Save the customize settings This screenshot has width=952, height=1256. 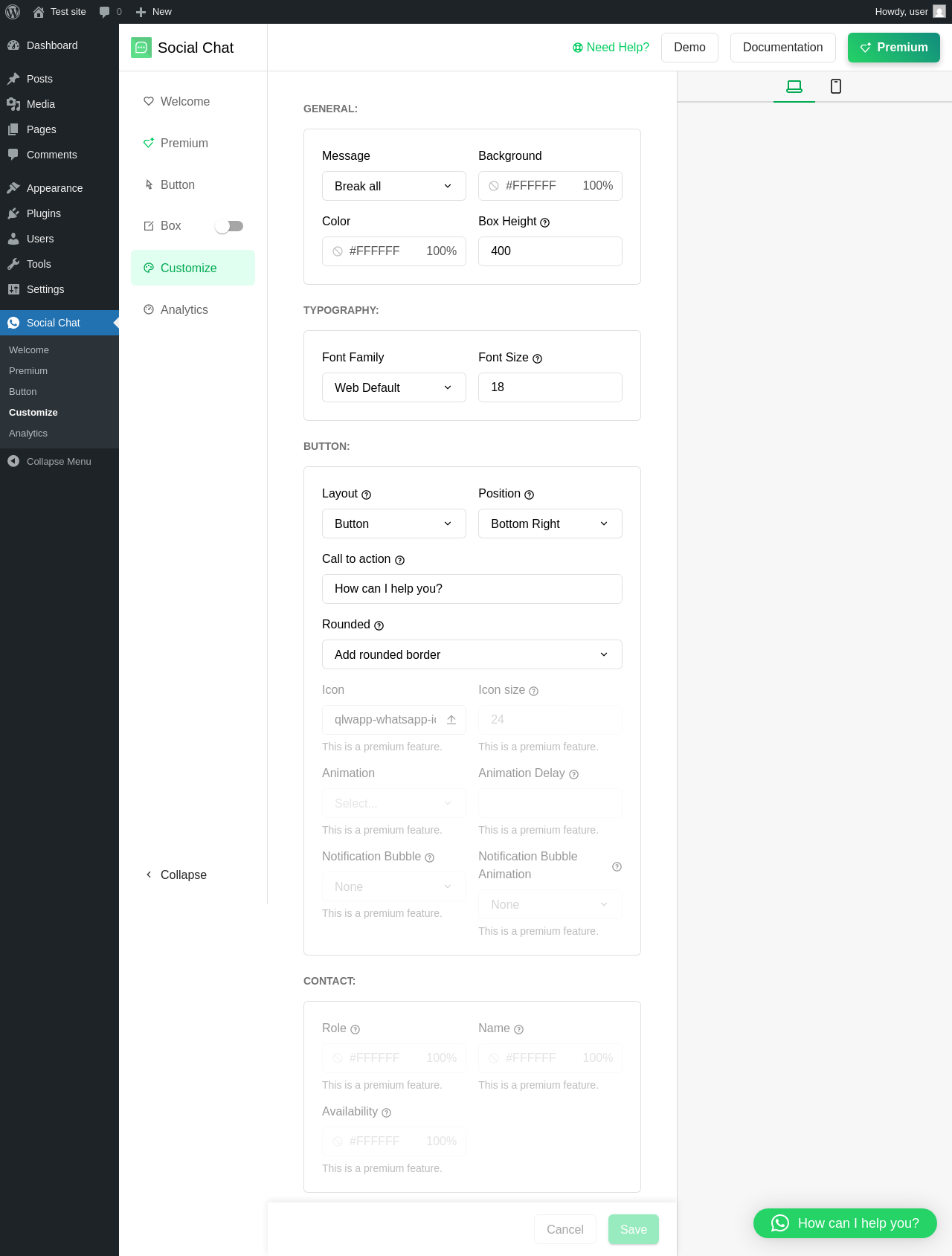click(x=634, y=1229)
